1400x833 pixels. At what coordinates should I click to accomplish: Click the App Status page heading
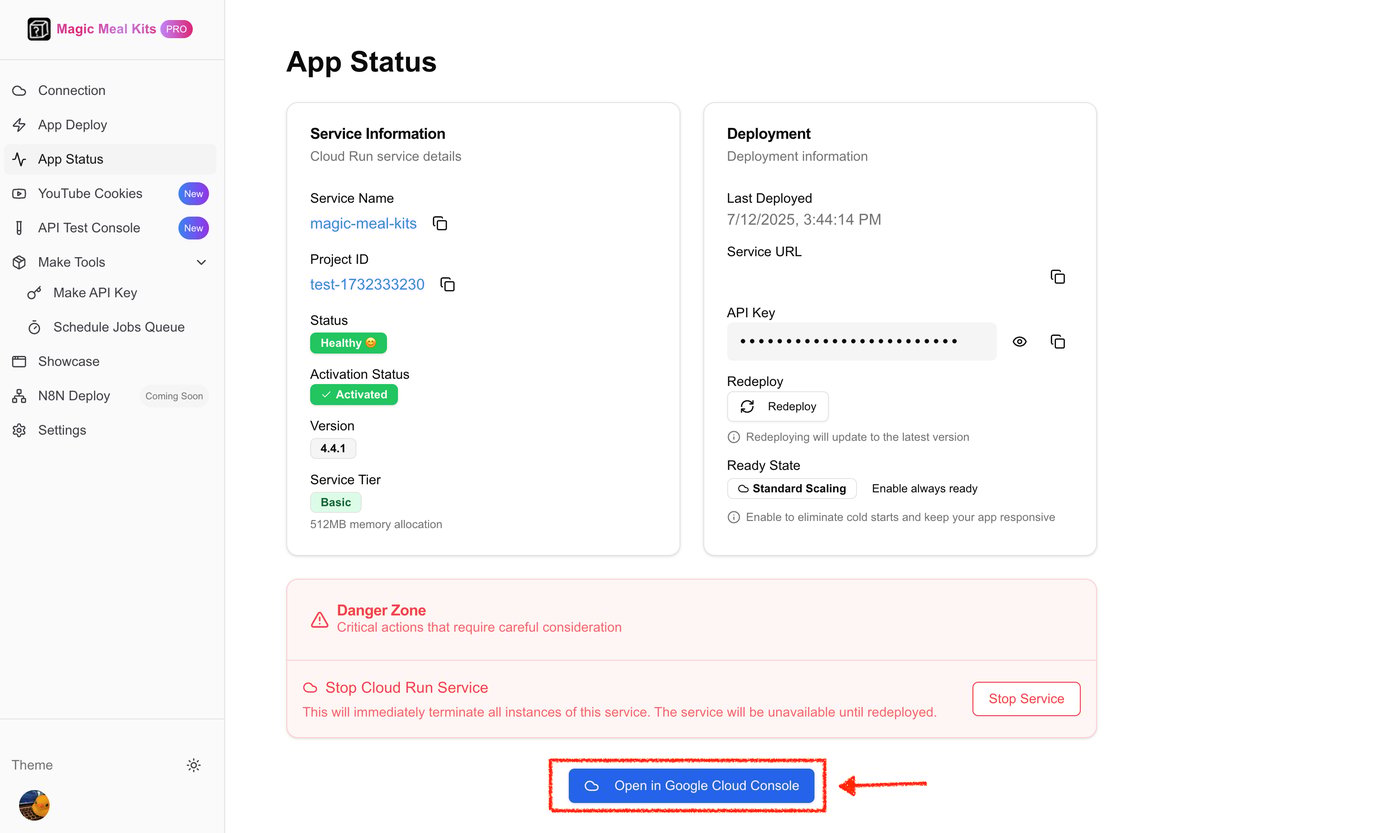[361, 62]
